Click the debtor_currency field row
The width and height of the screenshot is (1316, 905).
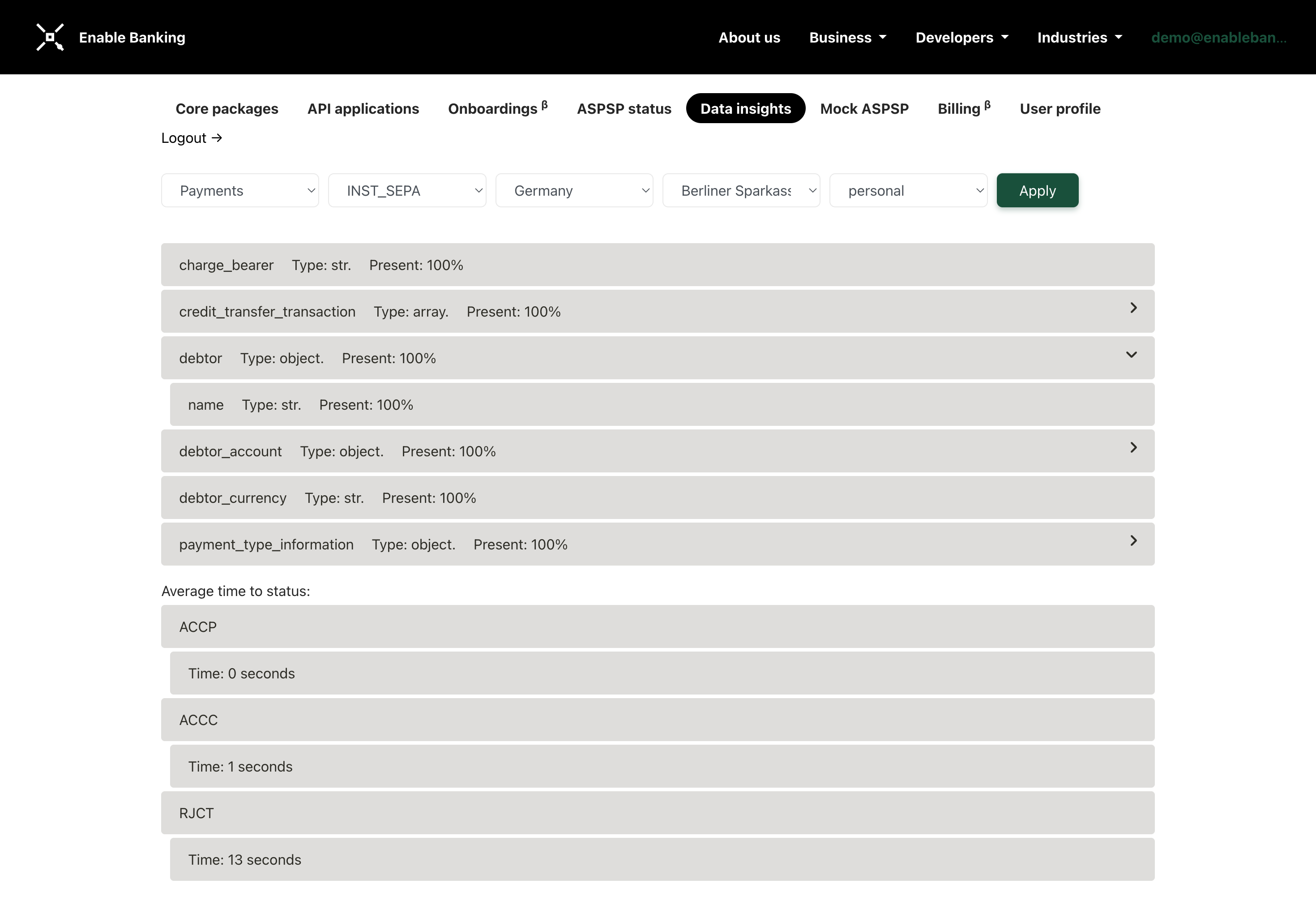(x=658, y=498)
